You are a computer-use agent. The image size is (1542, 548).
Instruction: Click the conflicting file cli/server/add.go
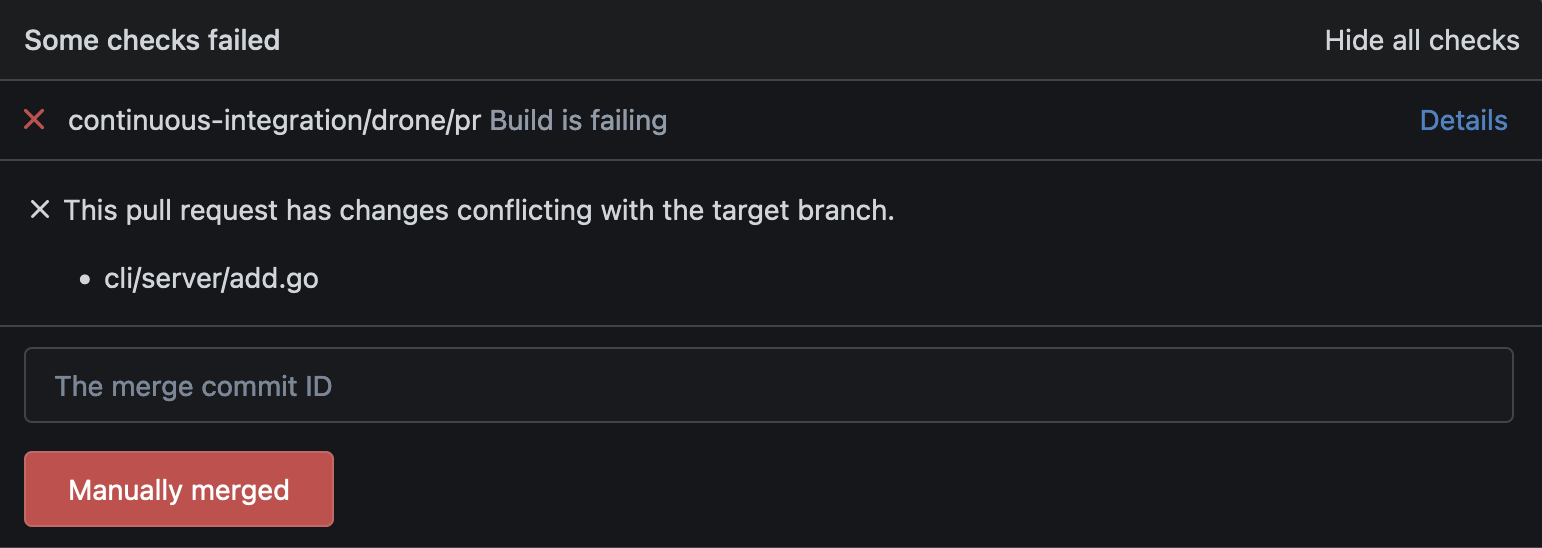(x=211, y=279)
